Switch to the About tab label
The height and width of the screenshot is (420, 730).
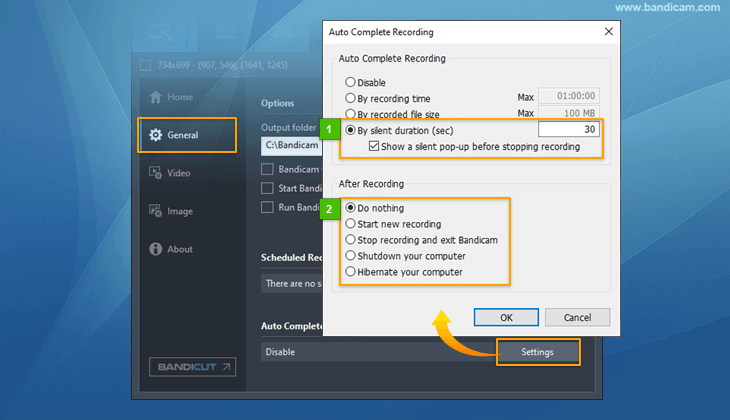(180, 249)
